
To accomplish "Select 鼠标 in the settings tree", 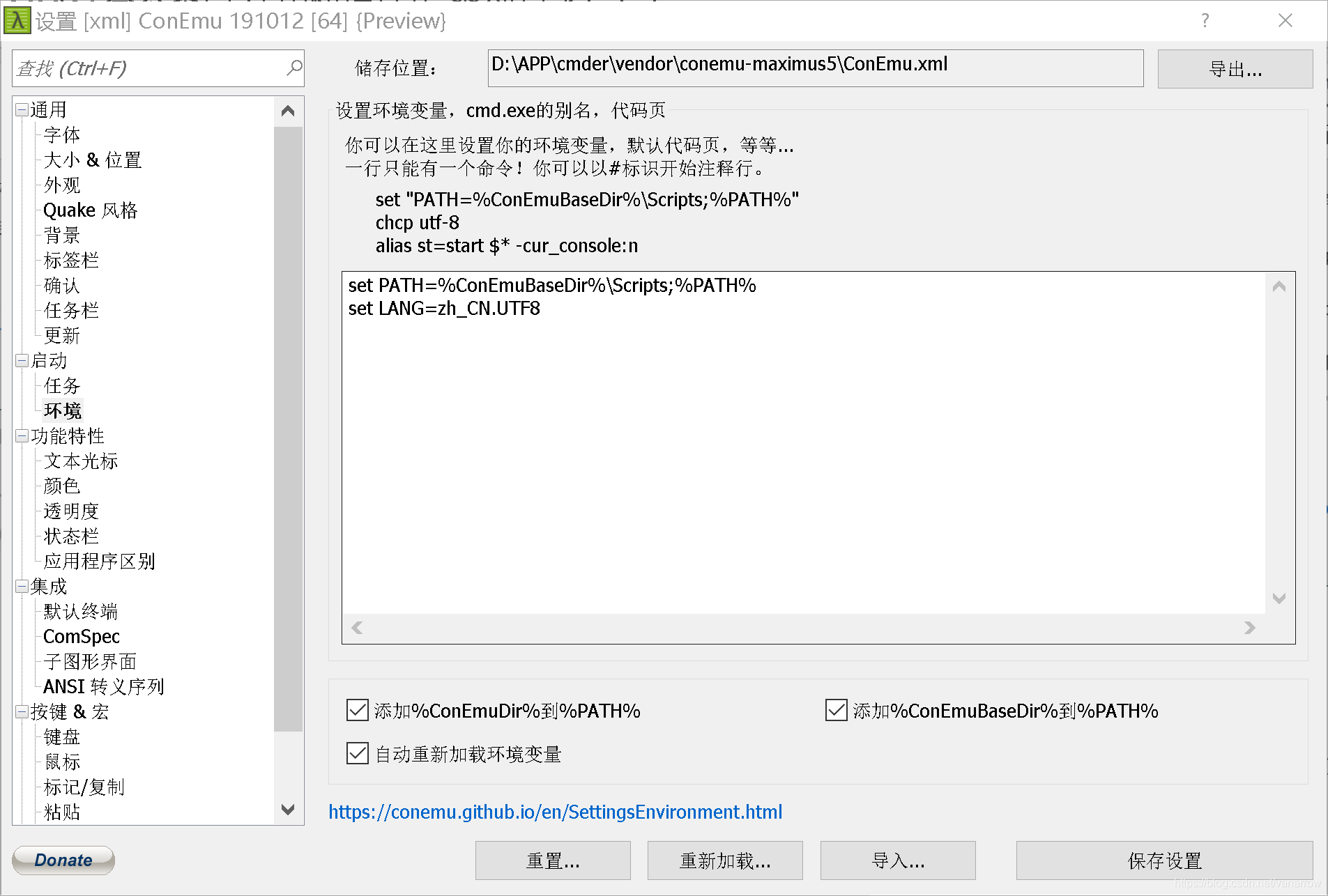I will click(62, 762).
